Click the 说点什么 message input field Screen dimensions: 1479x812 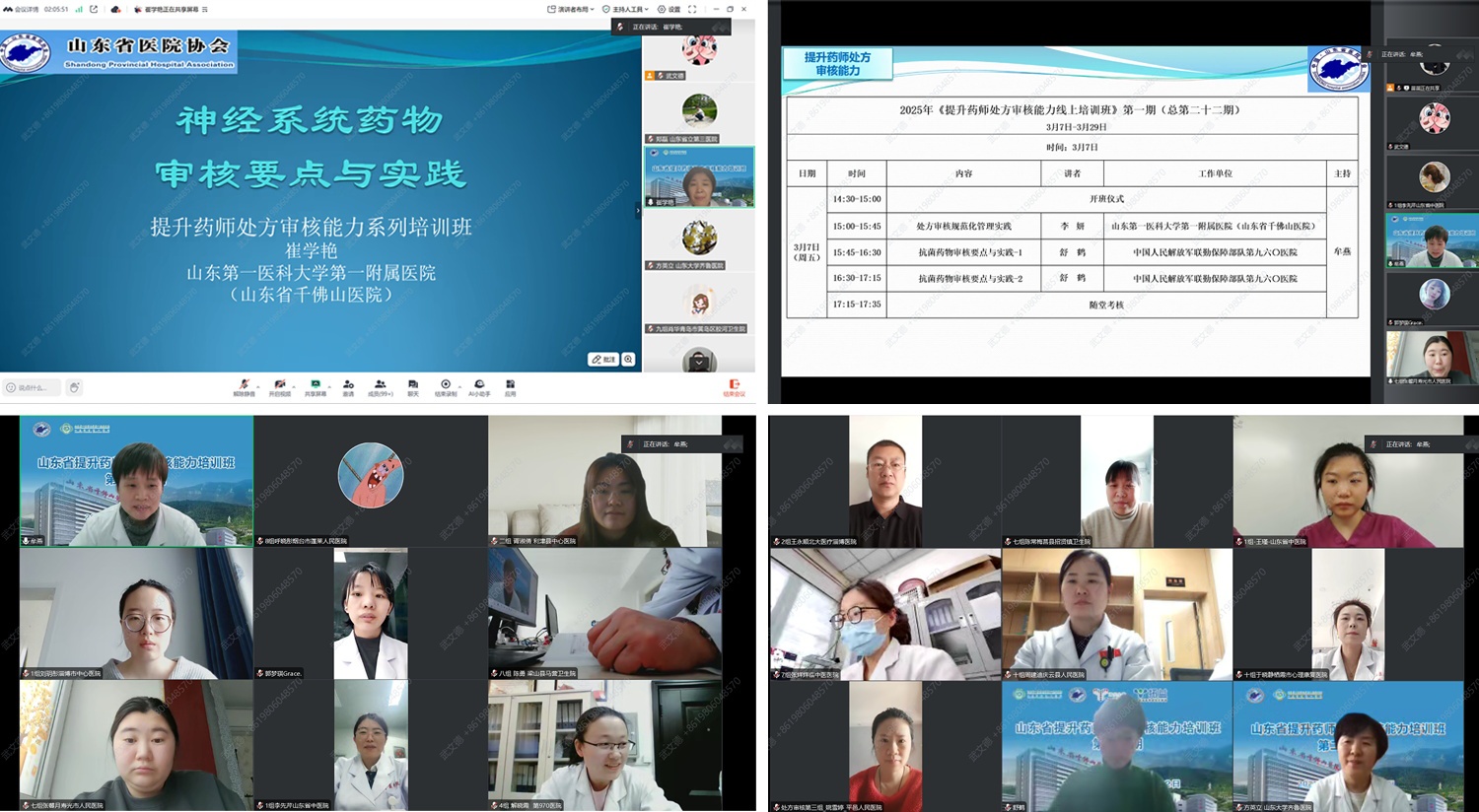click(x=33, y=387)
